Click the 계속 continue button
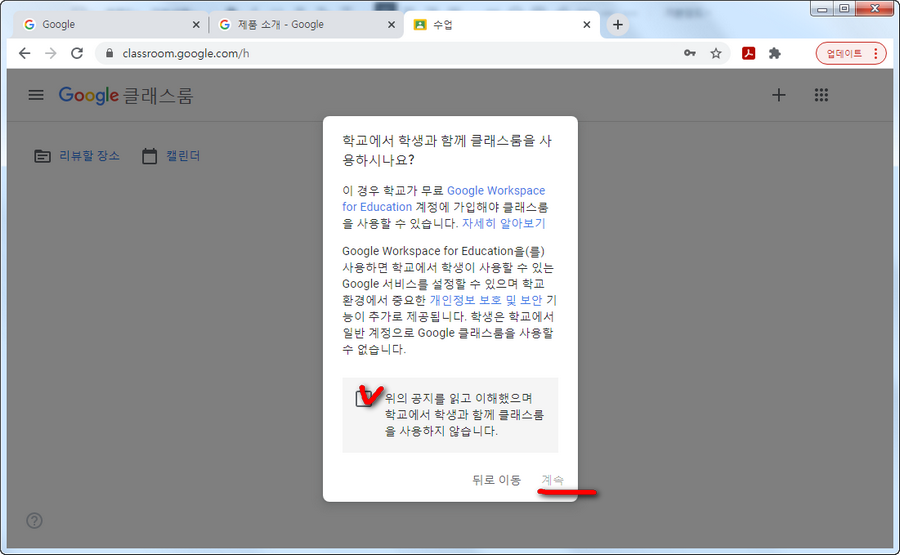This screenshot has height=555, width=900. tap(553, 479)
